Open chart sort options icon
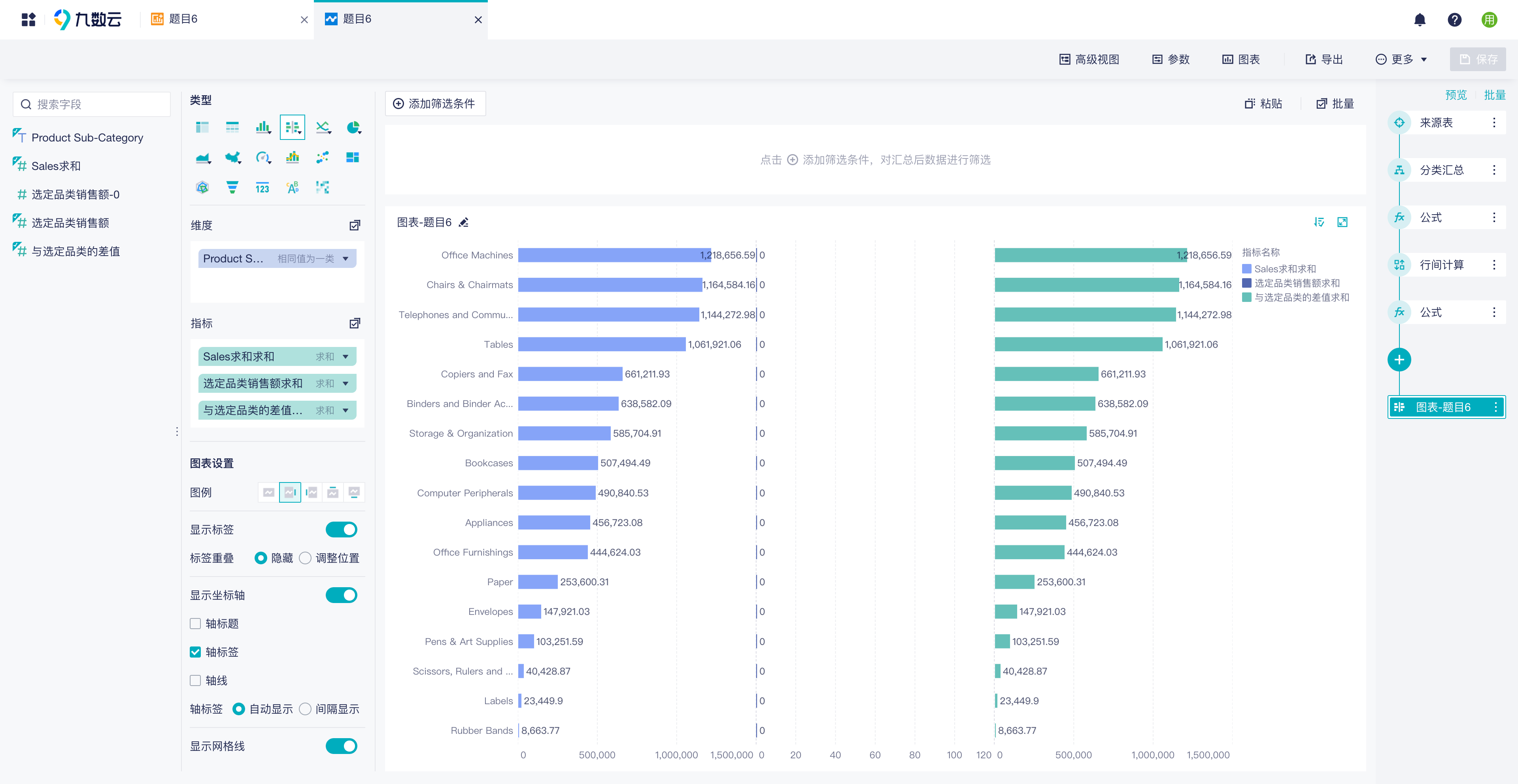This screenshot has height=784, width=1518. [x=1319, y=222]
